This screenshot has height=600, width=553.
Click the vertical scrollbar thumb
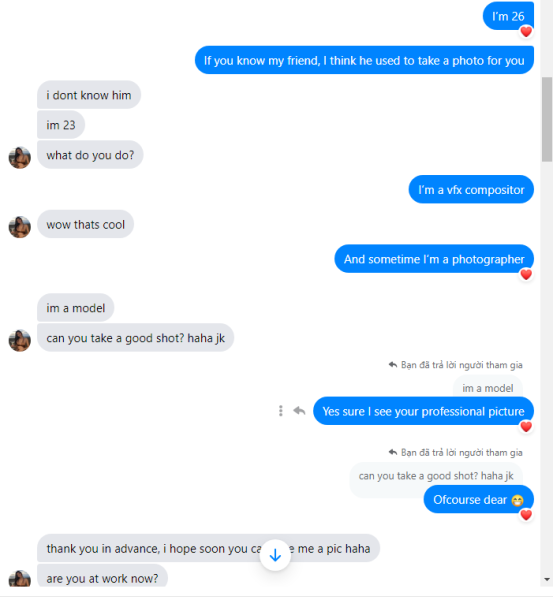click(x=546, y=119)
